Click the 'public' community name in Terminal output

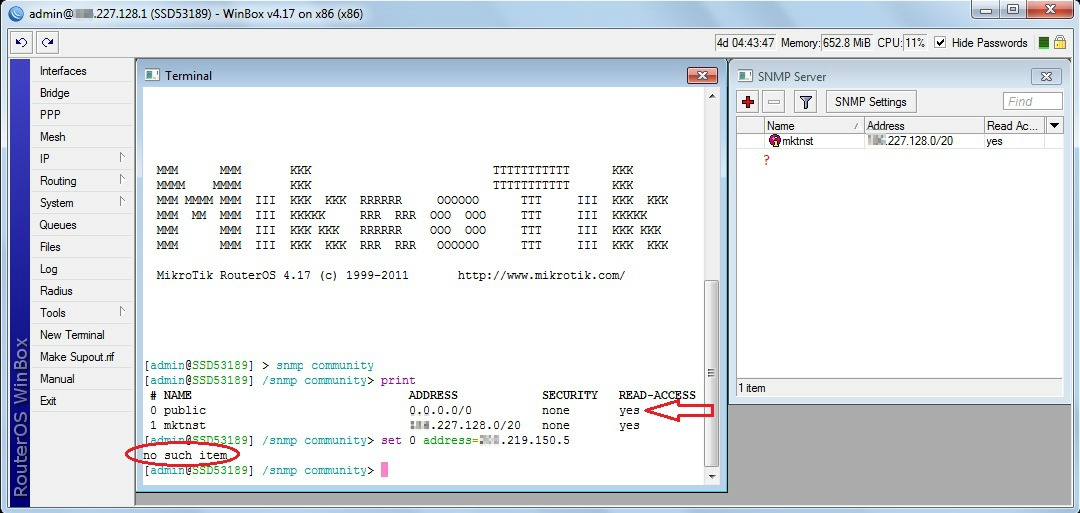[185, 410]
